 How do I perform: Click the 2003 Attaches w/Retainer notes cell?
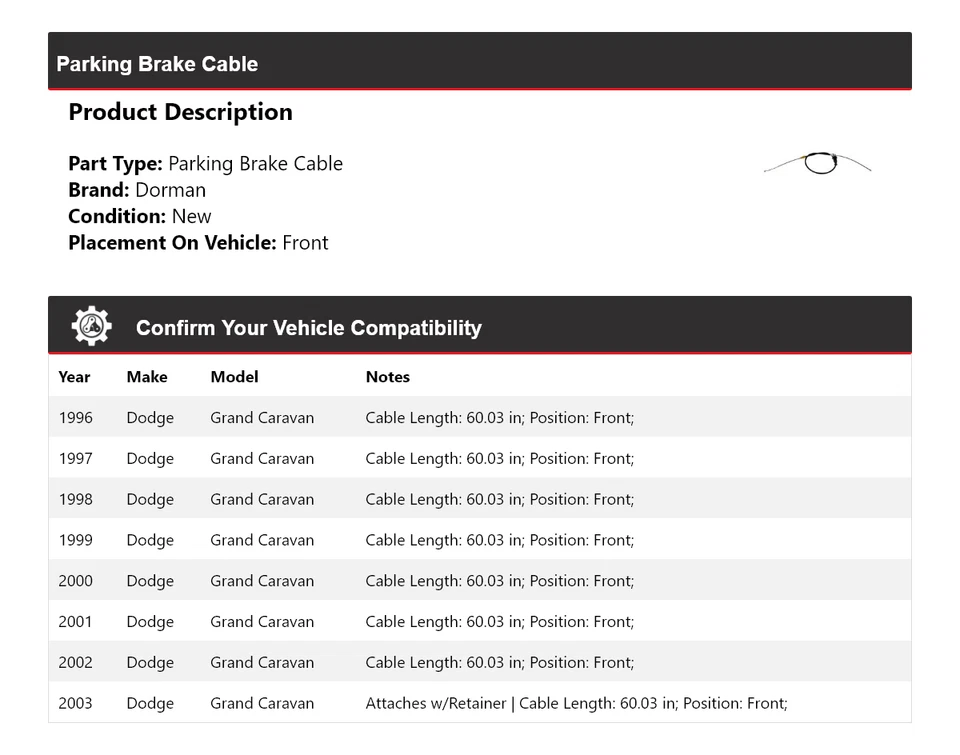click(x=576, y=703)
